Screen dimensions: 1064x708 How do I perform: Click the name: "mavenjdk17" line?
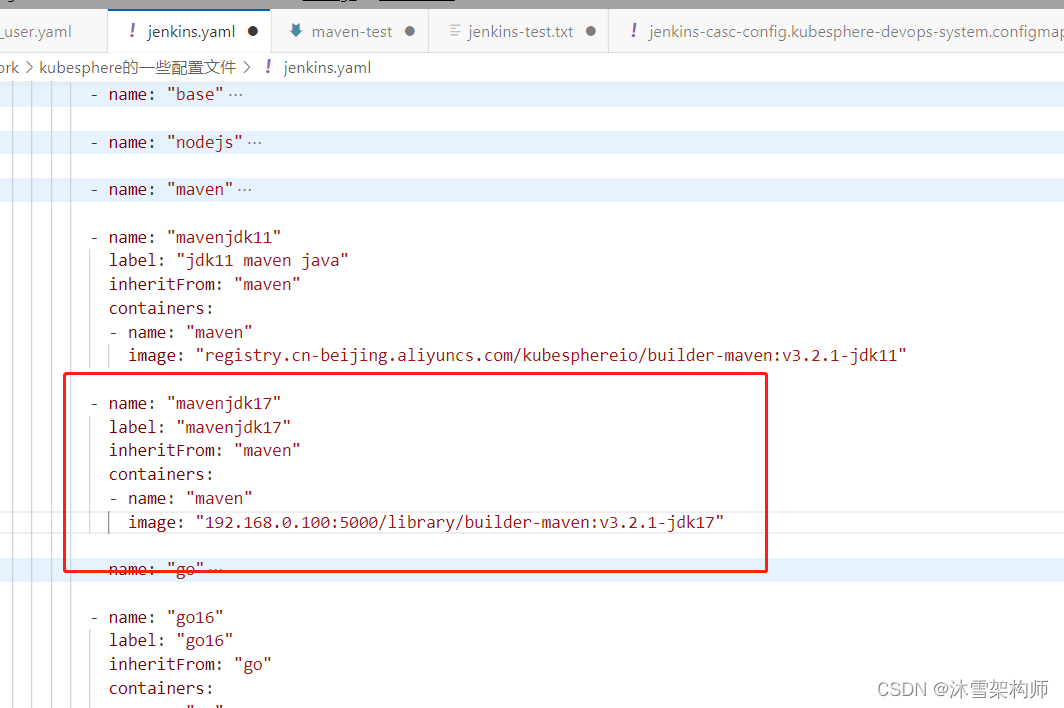click(186, 404)
